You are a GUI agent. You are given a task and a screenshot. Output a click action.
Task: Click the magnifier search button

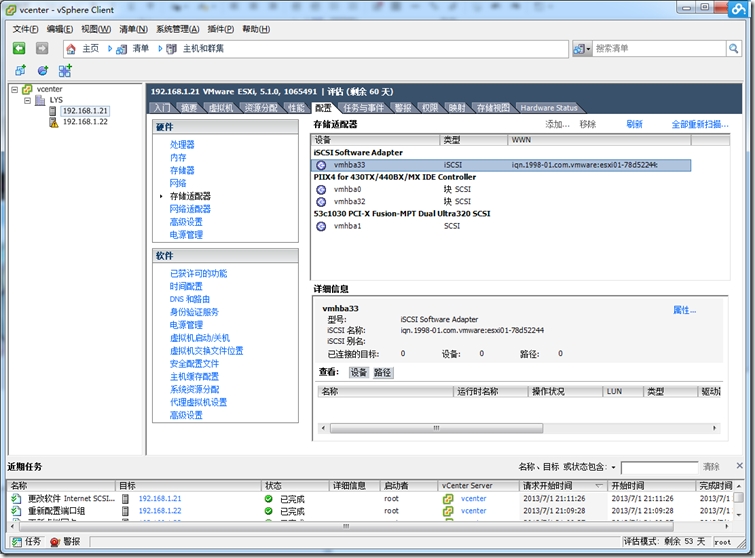coord(733,49)
